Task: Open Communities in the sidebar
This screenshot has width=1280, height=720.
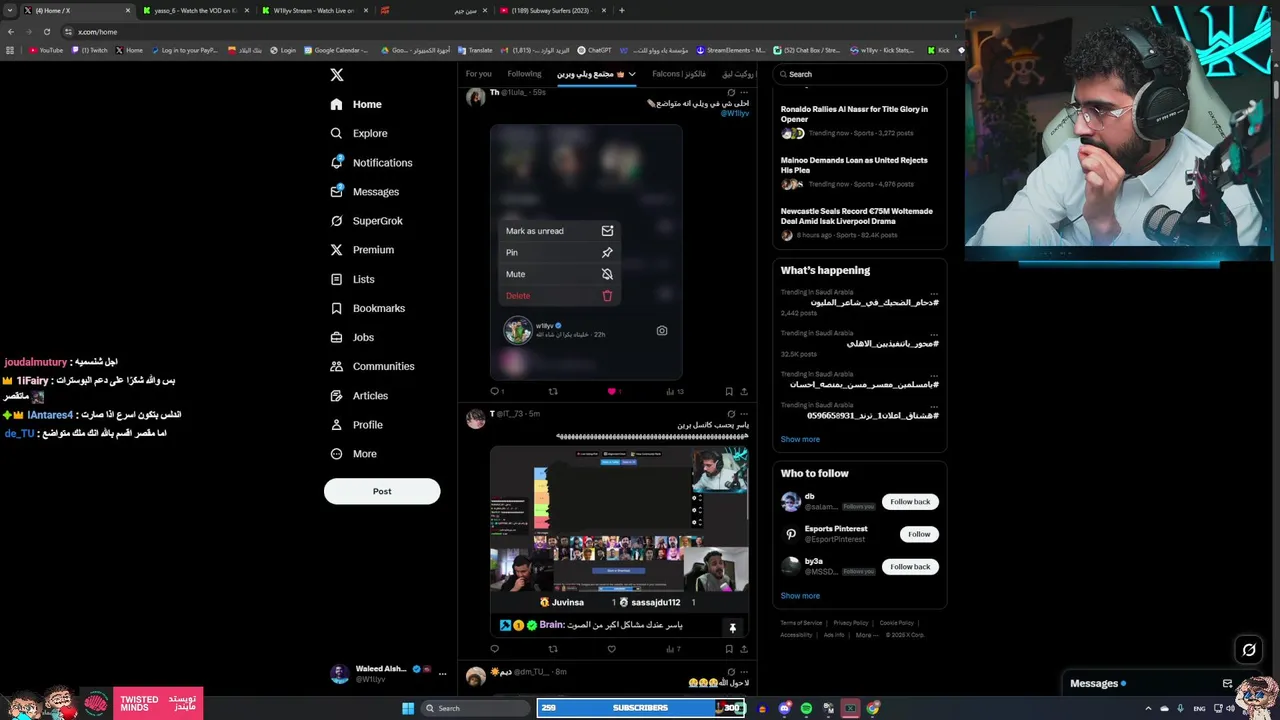Action: (x=372, y=366)
